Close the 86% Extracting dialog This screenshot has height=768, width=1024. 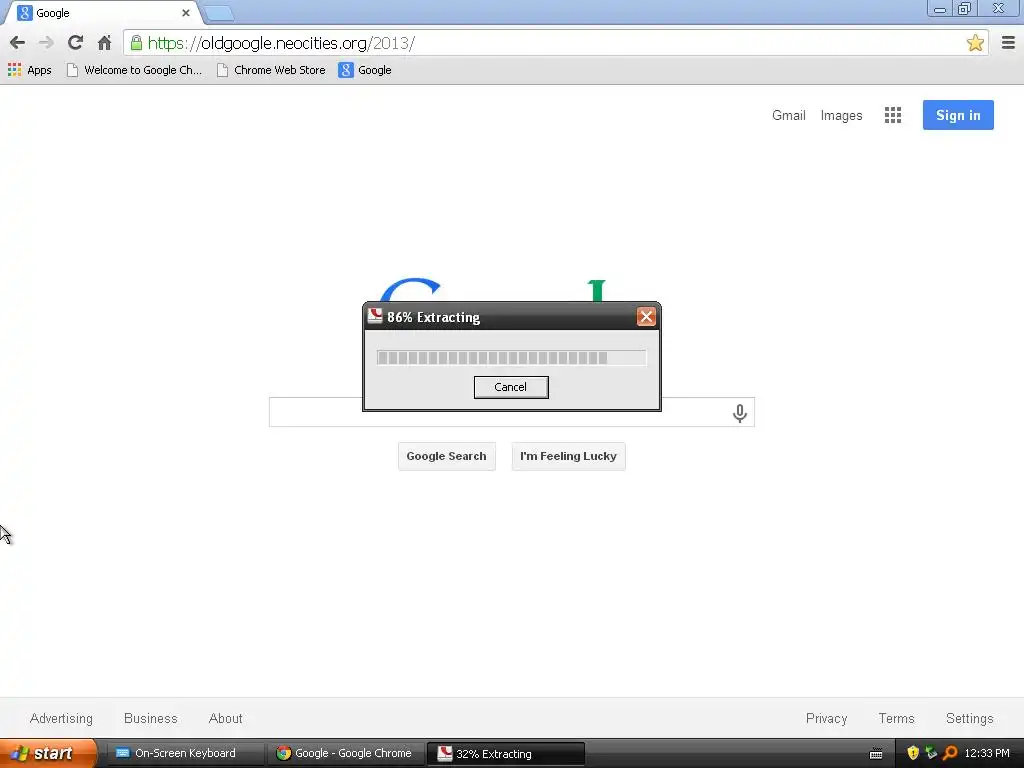(646, 317)
